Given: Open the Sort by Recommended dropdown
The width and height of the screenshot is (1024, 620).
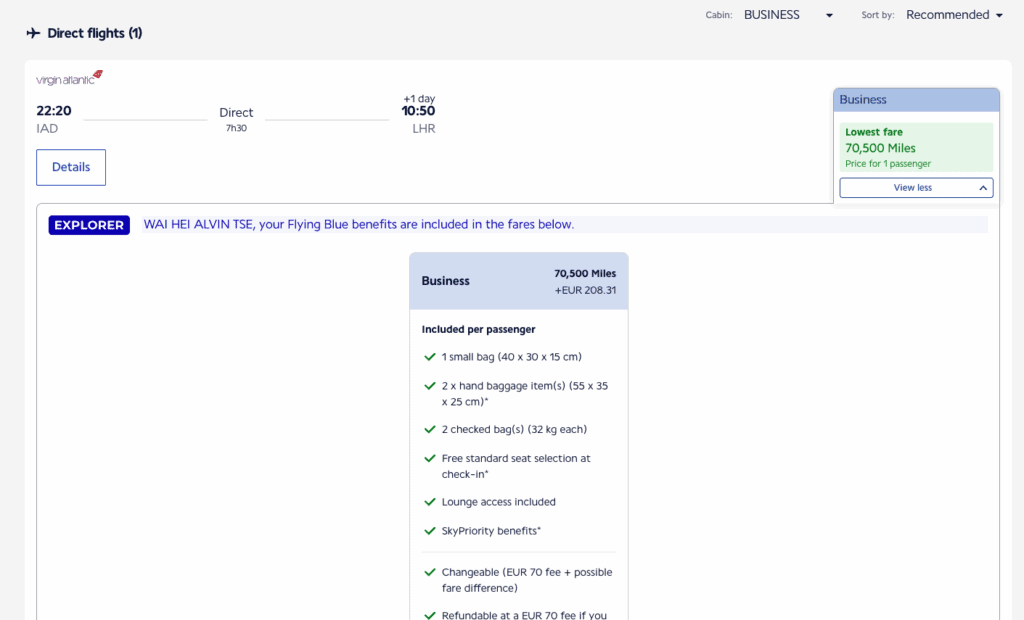Looking at the screenshot, I should (x=953, y=15).
